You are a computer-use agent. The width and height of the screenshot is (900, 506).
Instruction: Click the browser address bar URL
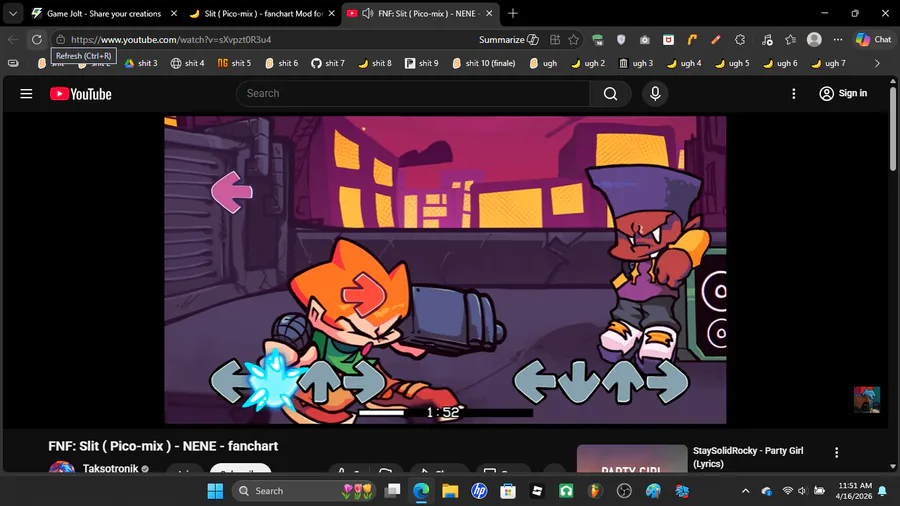[171, 40]
